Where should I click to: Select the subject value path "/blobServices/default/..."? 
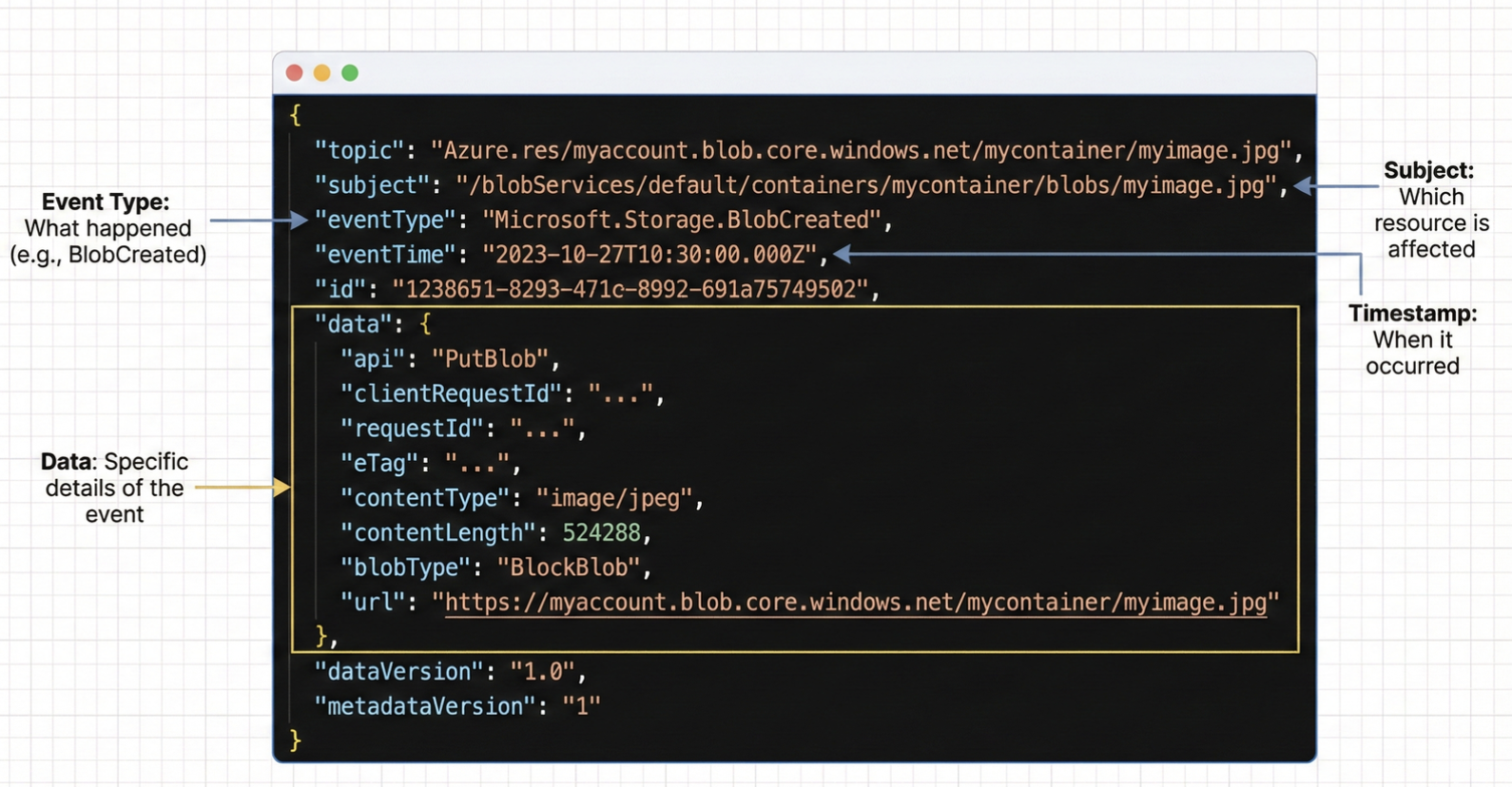tap(866, 185)
